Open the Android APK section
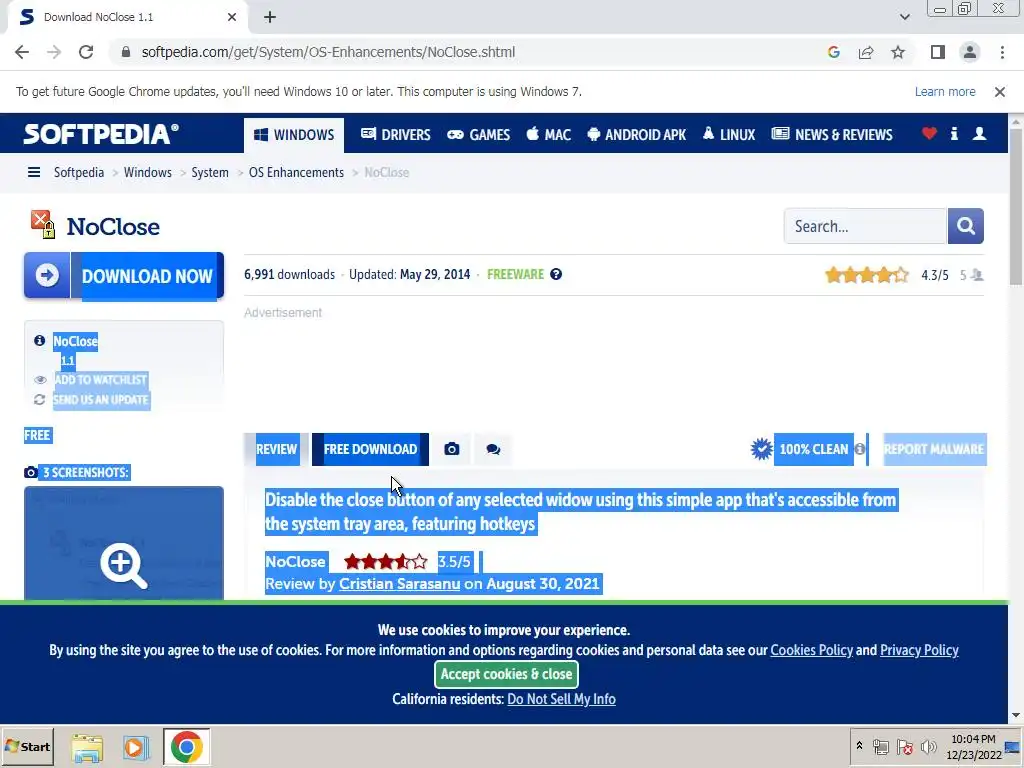The image size is (1024, 768). click(x=637, y=135)
